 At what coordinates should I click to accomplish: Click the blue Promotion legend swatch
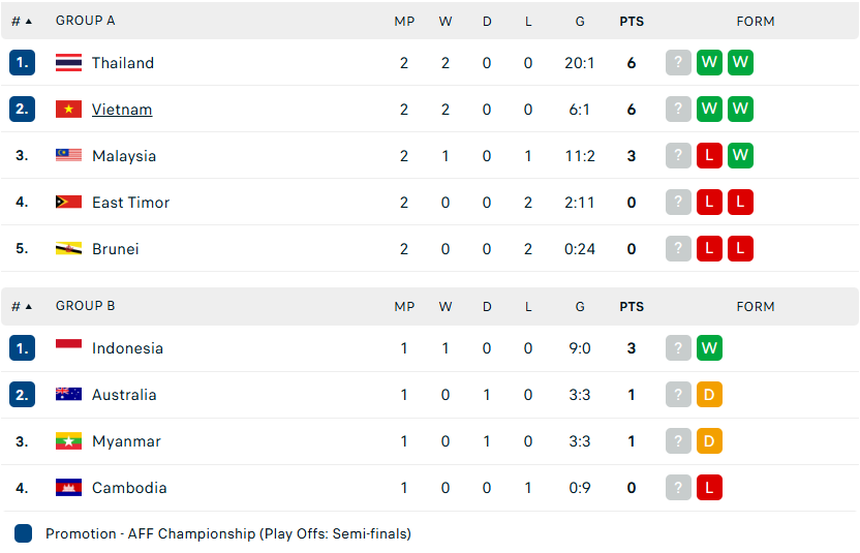24,534
